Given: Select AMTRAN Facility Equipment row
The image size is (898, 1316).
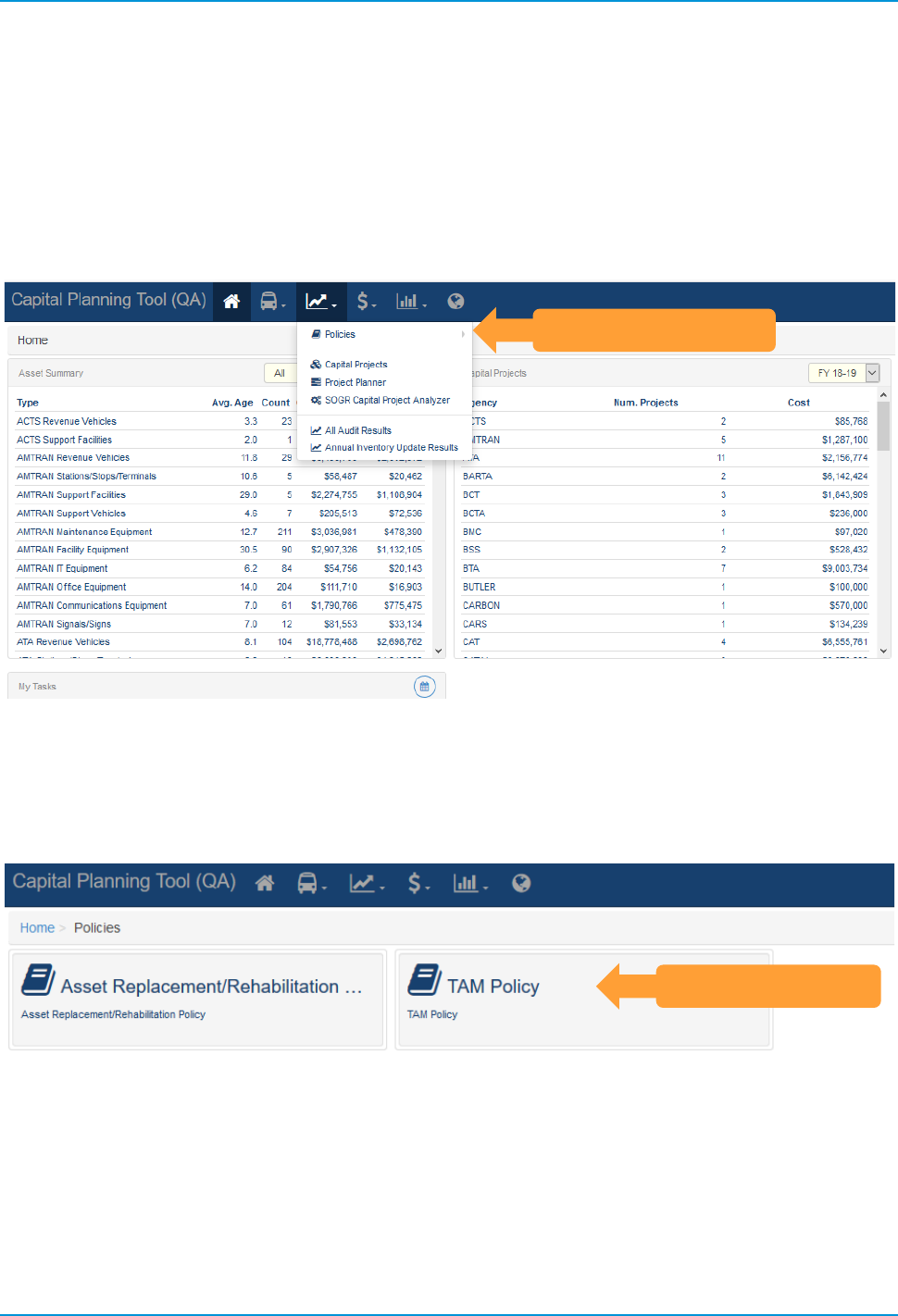Looking at the screenshot, I should (219, 550).
